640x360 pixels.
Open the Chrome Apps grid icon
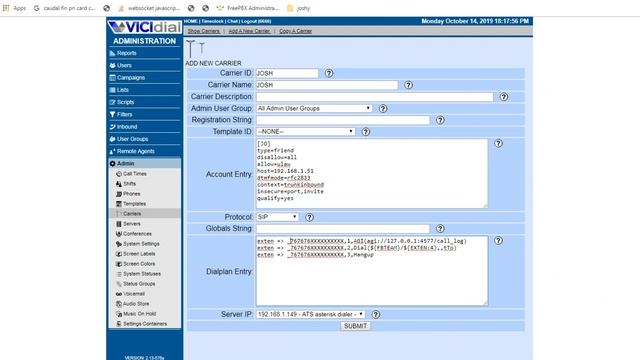[6, 8]
